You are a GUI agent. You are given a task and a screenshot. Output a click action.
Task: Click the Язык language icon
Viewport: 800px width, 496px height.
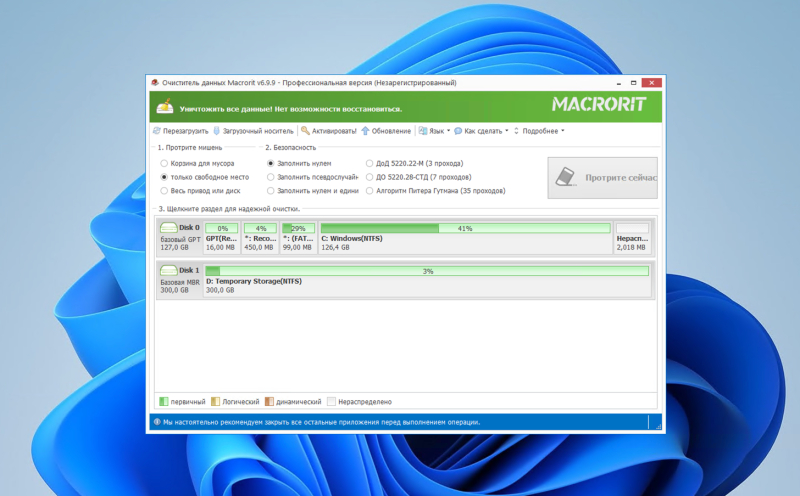[x=423, y=131]
